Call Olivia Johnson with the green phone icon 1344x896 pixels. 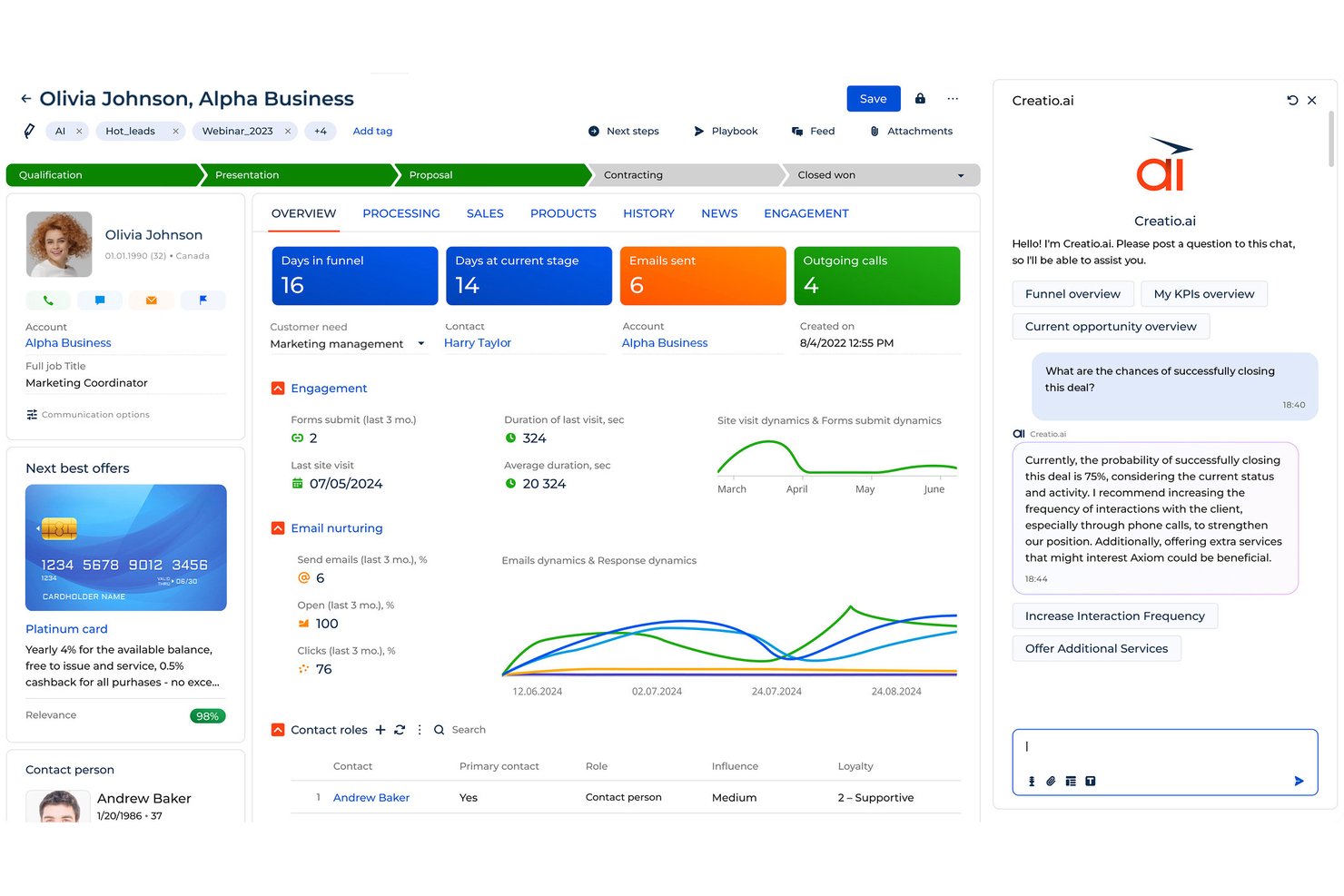tap(49, 300)
